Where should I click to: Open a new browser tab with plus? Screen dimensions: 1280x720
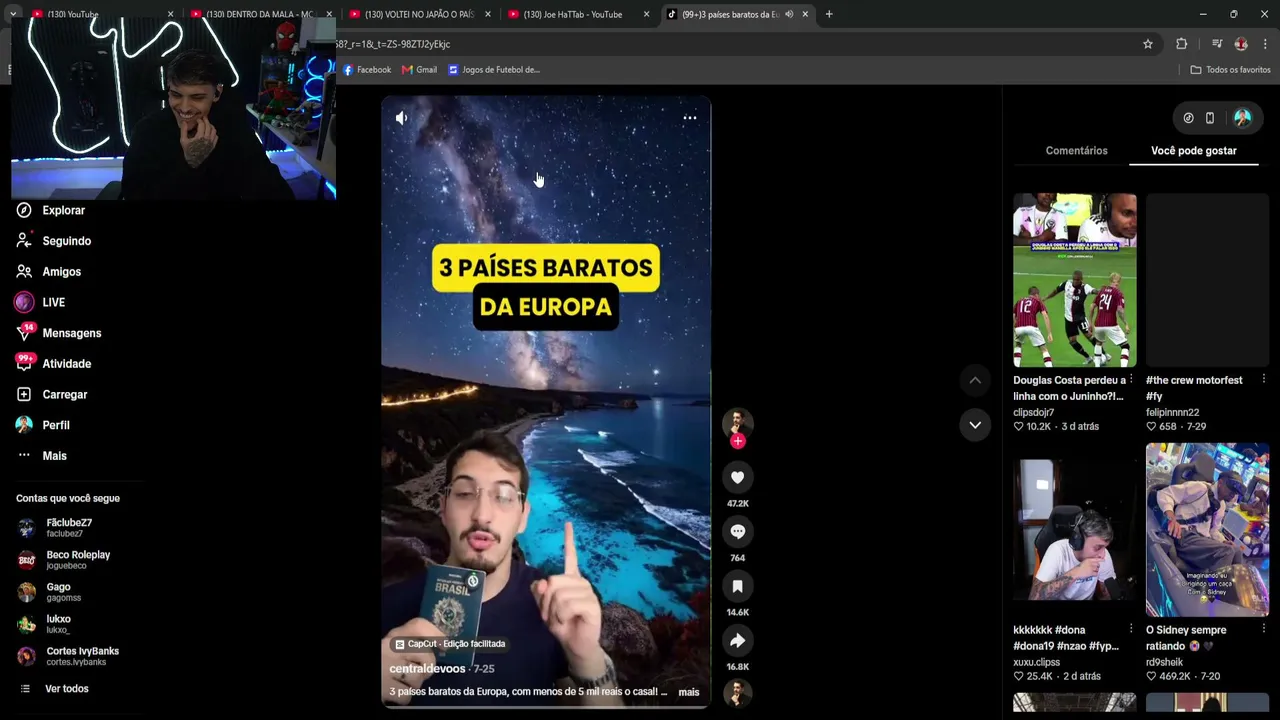coord(829,14)
